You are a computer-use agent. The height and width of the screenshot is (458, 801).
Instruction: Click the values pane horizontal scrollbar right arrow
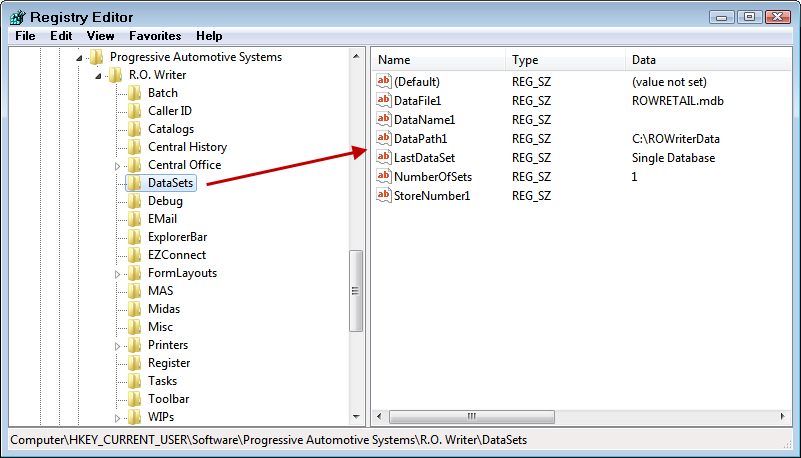tap(784, 417)
